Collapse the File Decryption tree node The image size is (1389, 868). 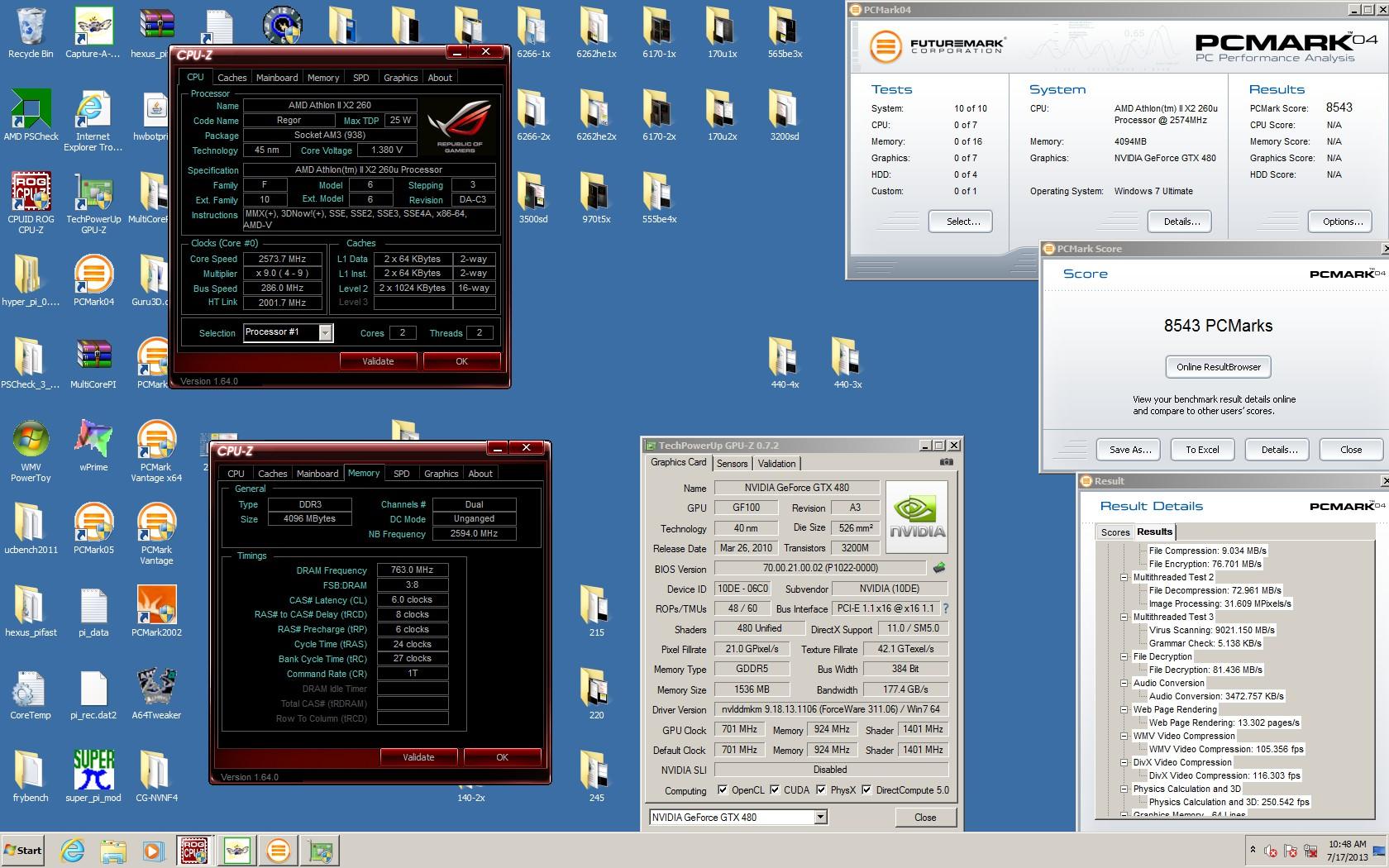click(x=1124, y=656)
